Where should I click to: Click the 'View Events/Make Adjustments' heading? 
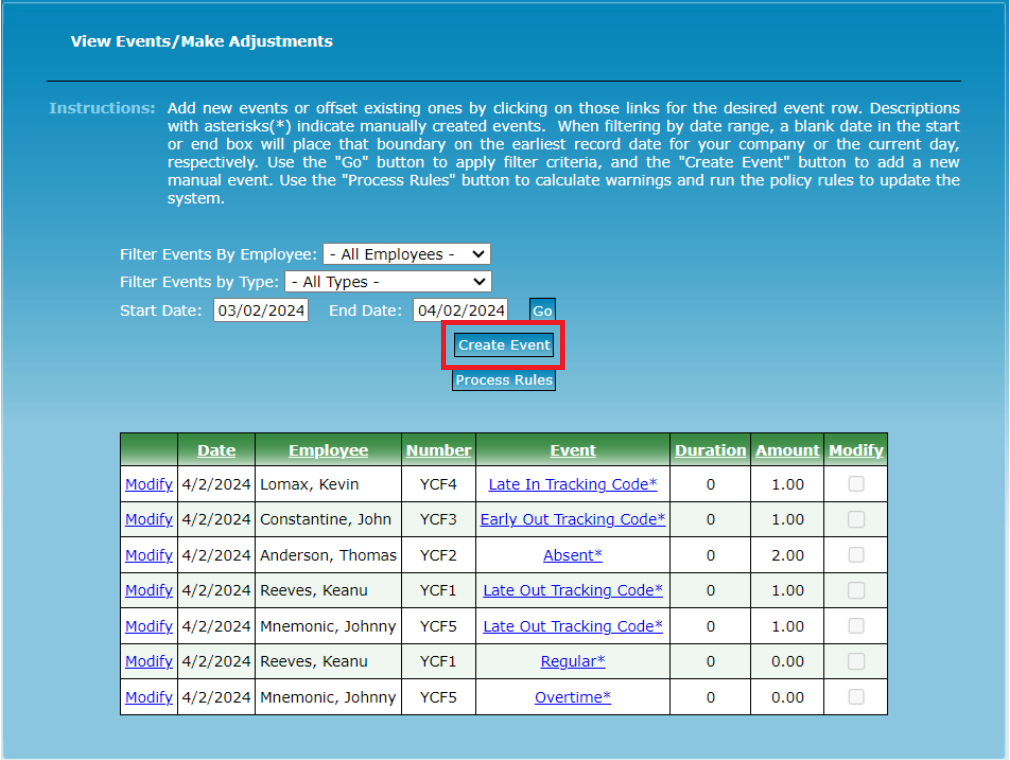(x=202, y=41)
